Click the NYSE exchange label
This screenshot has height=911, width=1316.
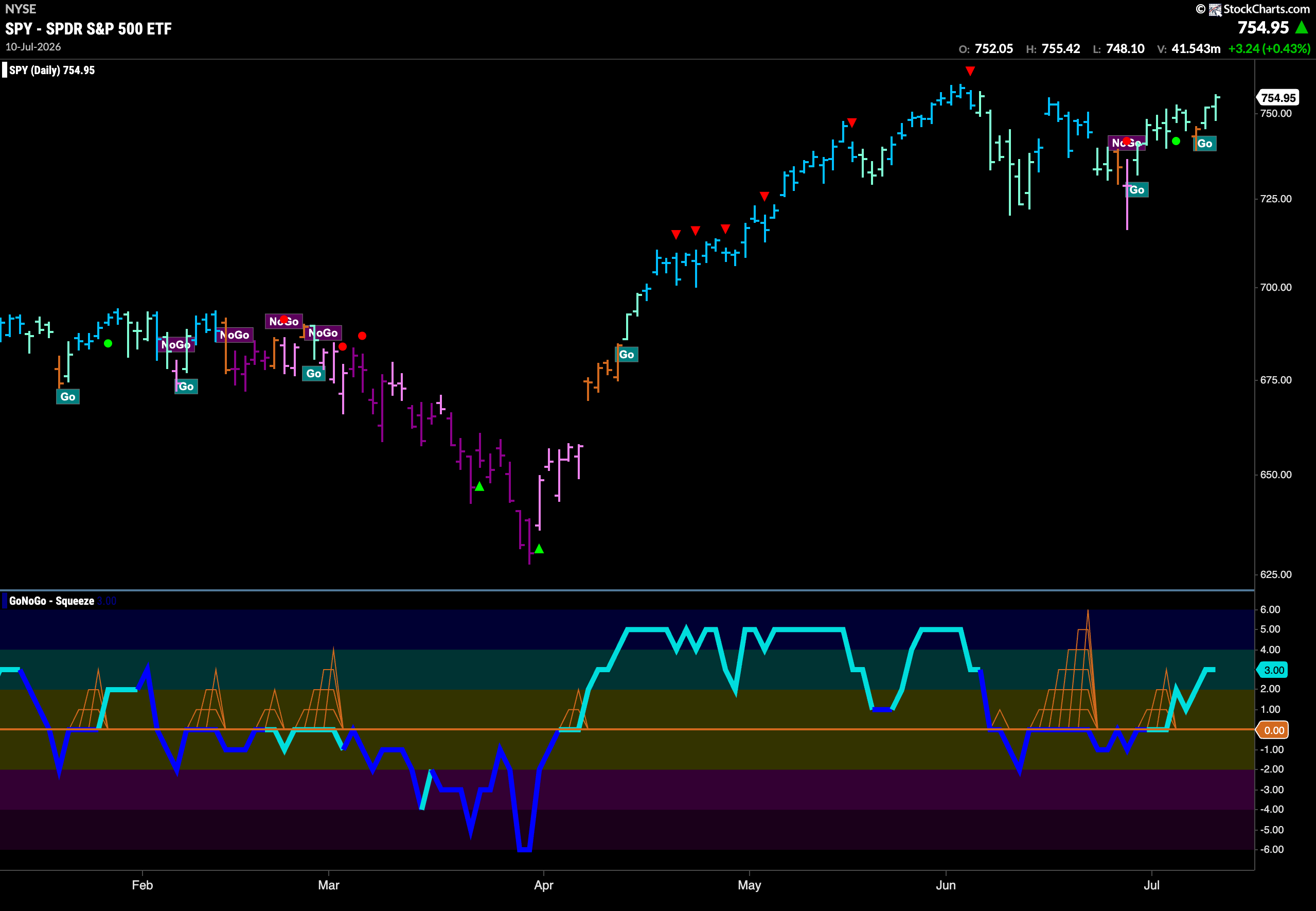click(x=21, y=9)
